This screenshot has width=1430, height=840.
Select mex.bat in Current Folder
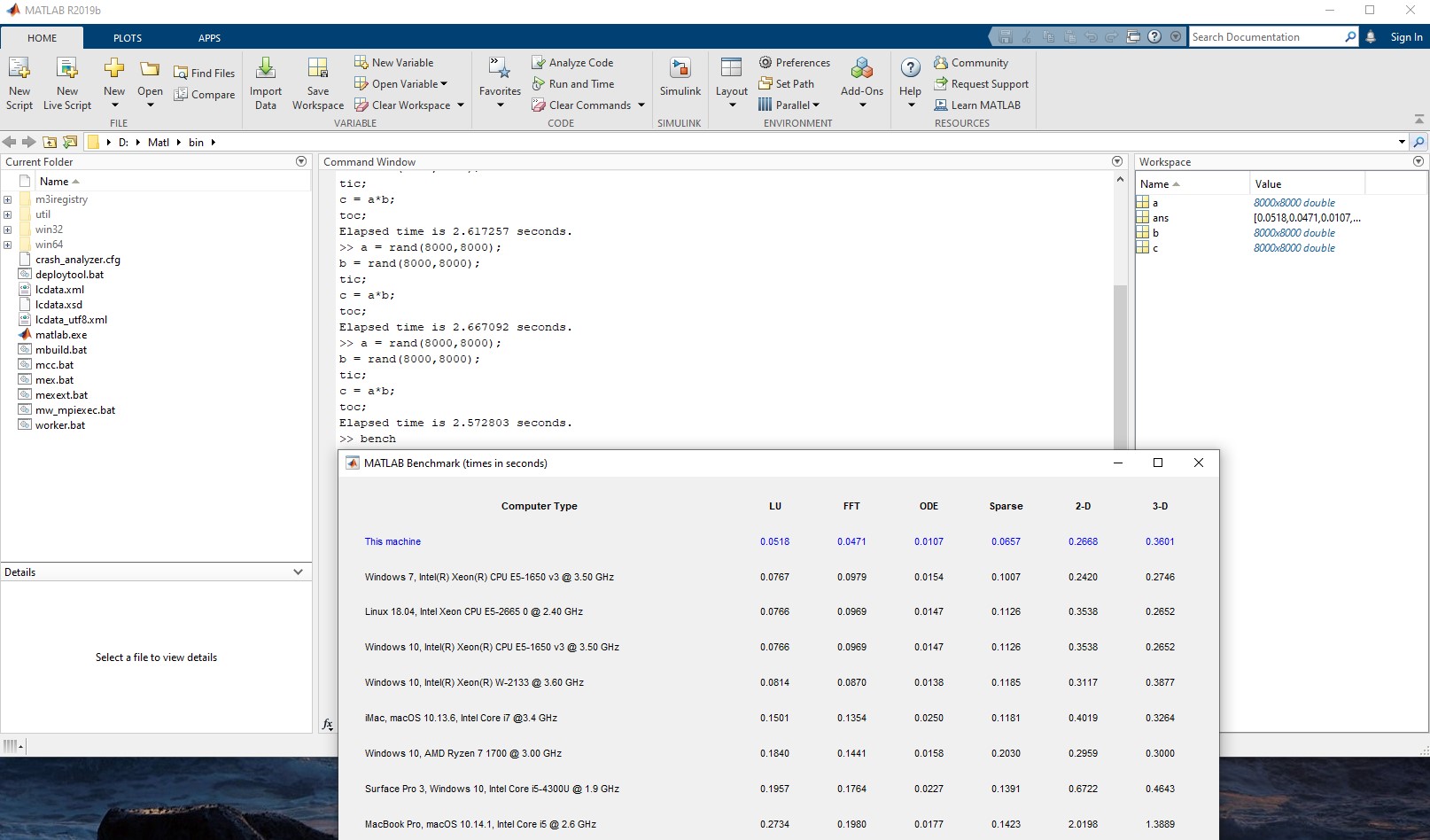pyautogui.click(x=54, y=380)
